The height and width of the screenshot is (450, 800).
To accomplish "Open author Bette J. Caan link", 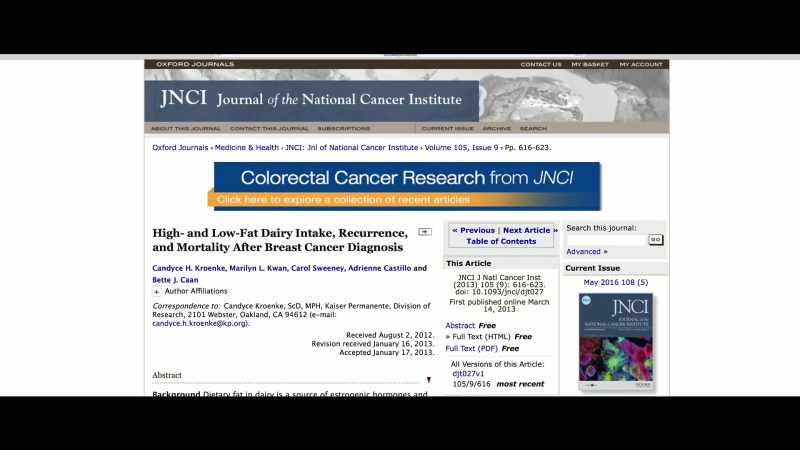I will coord(175,280).
